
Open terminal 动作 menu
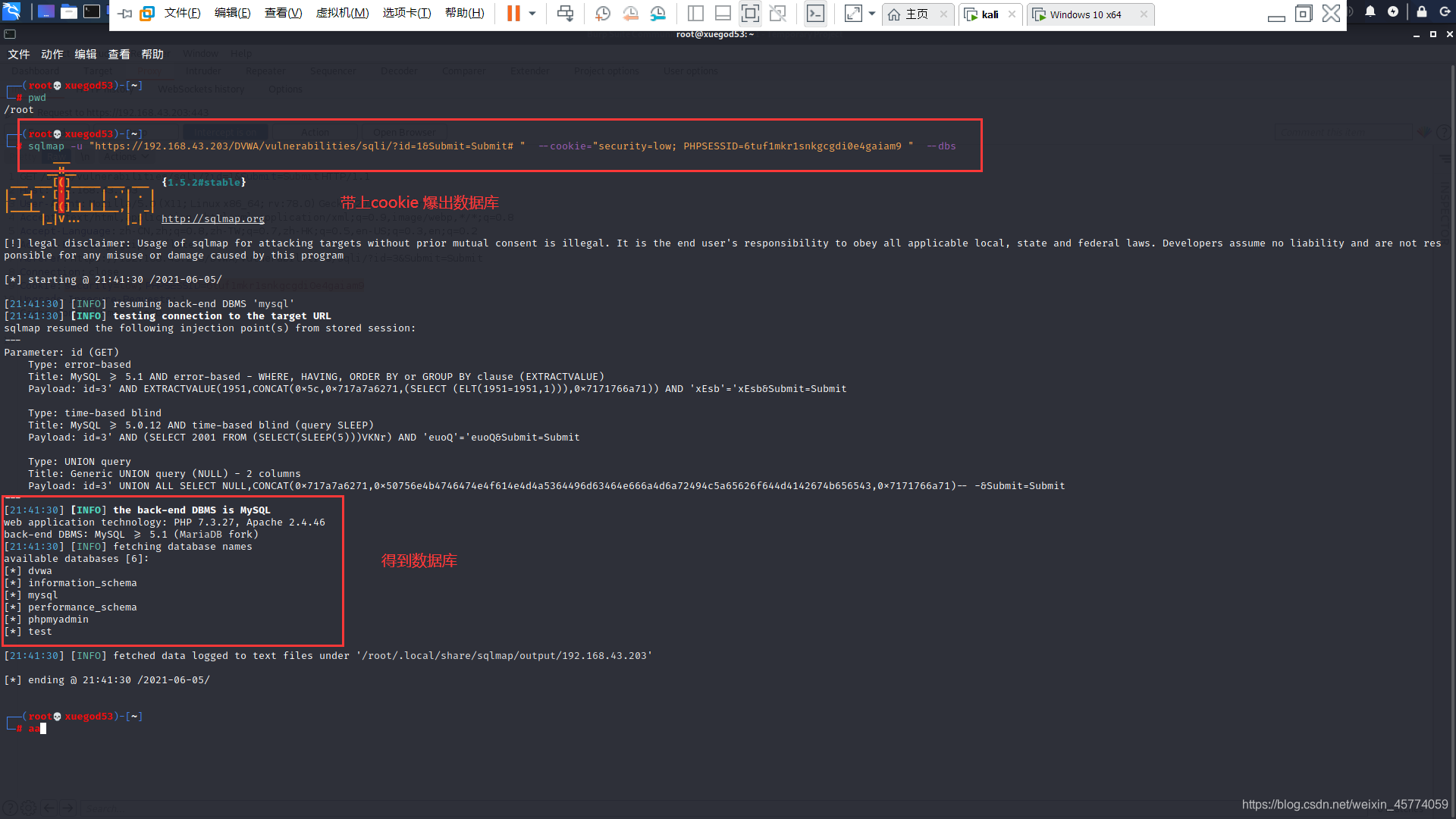[x=52, y=55]
